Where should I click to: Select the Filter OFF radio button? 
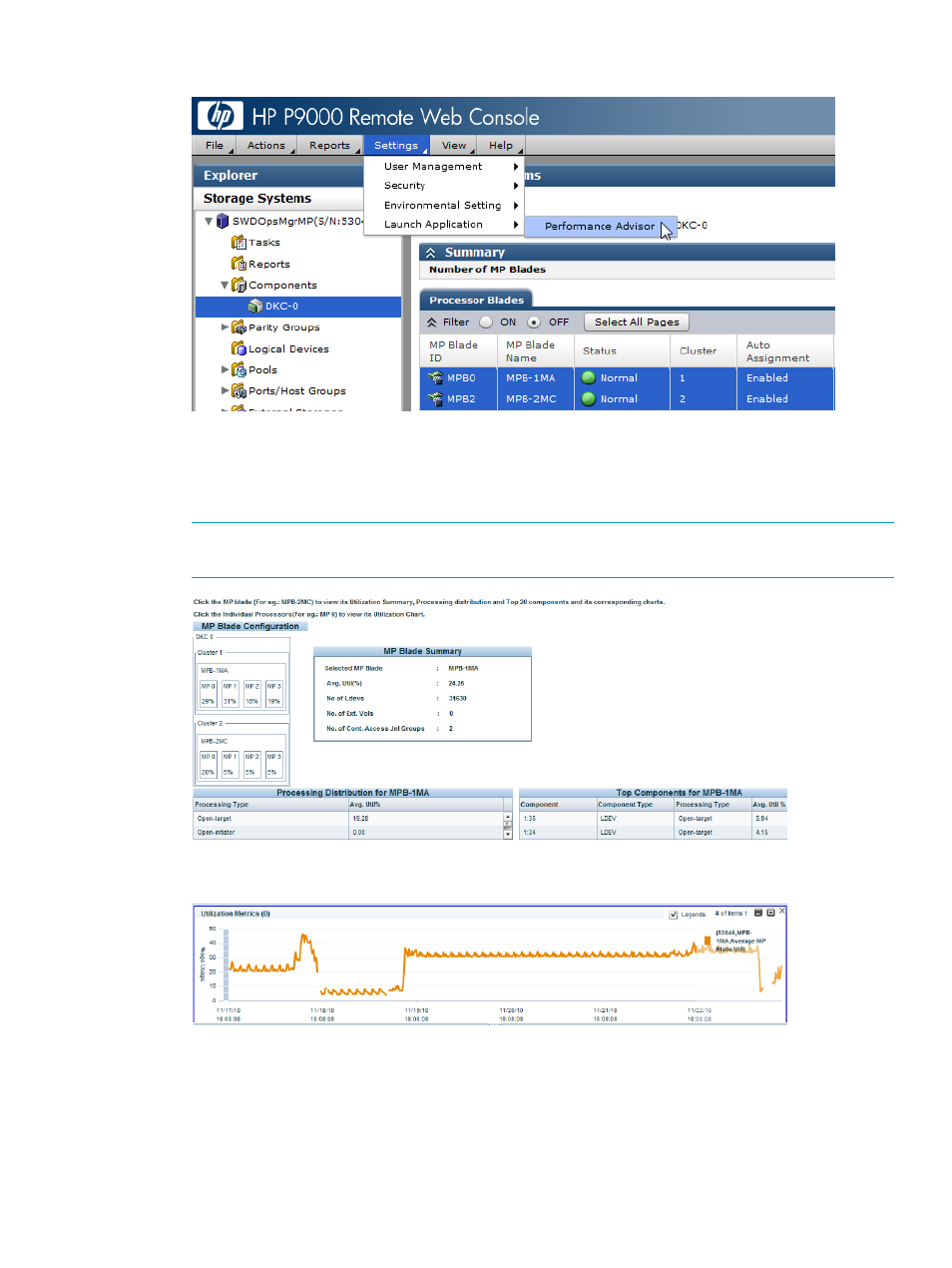coord(534,322)
